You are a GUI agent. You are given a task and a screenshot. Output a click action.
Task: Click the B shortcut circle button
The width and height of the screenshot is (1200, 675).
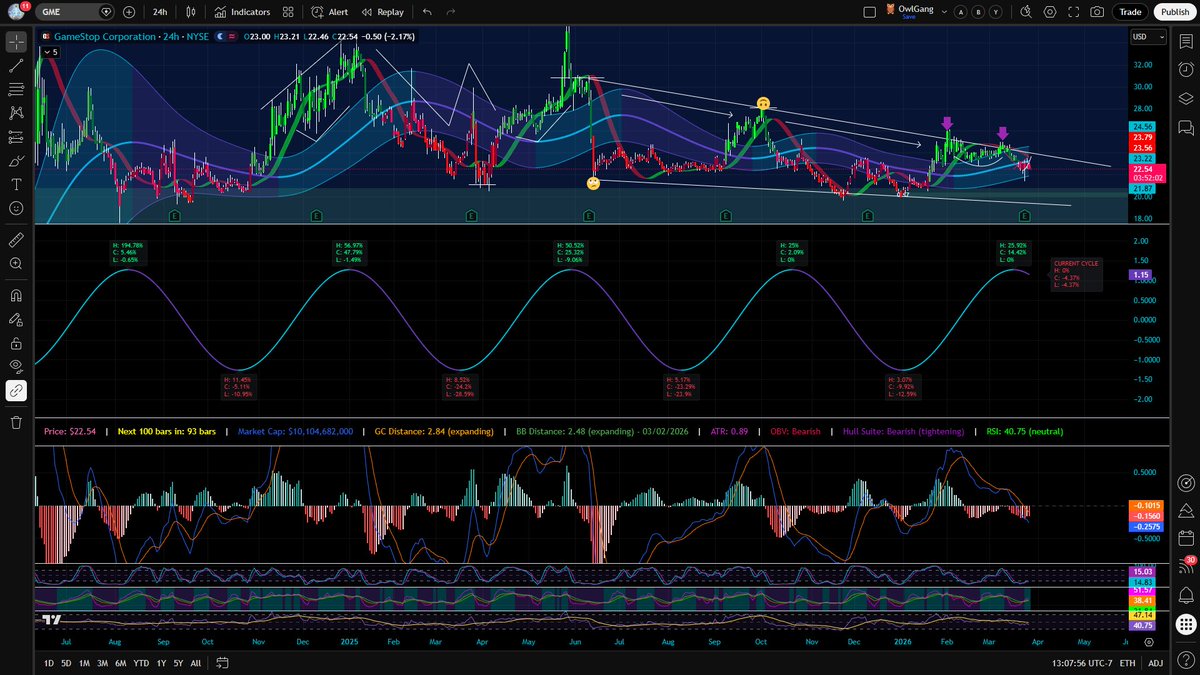977,12
